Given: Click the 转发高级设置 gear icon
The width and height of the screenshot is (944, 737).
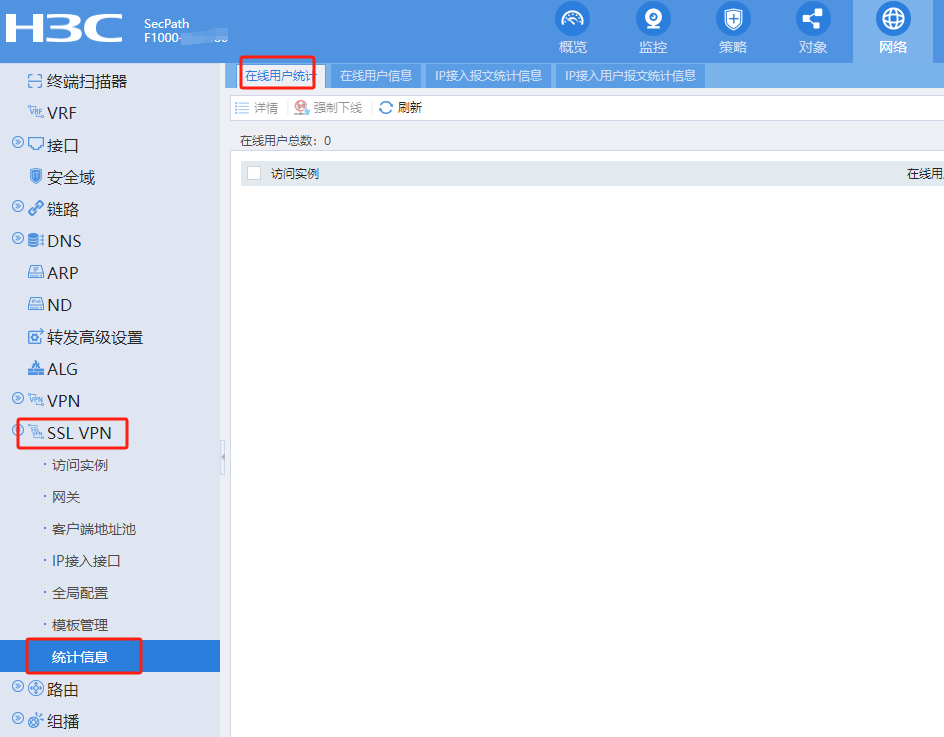Looking at the screenshot, I should pyautogui.click(x=36, y=337).
